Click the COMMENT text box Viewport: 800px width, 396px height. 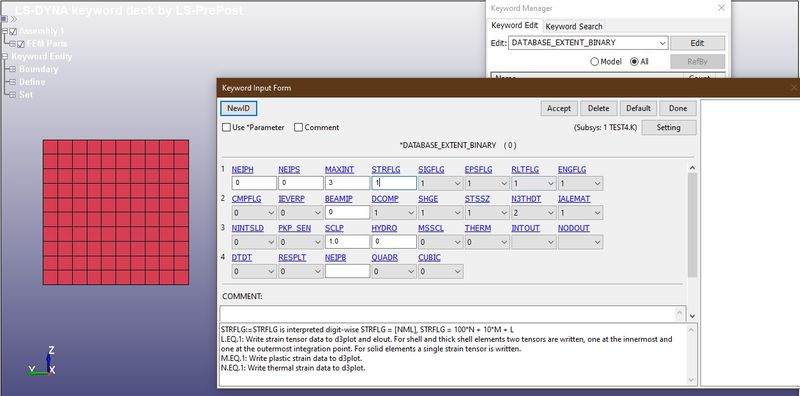[x=453, y=313]
